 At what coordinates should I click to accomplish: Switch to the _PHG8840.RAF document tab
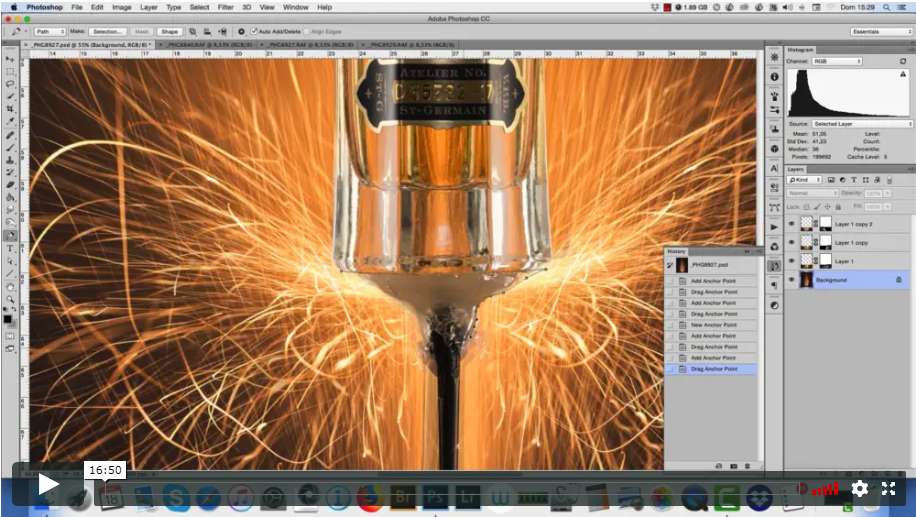(x=208, y=44)
